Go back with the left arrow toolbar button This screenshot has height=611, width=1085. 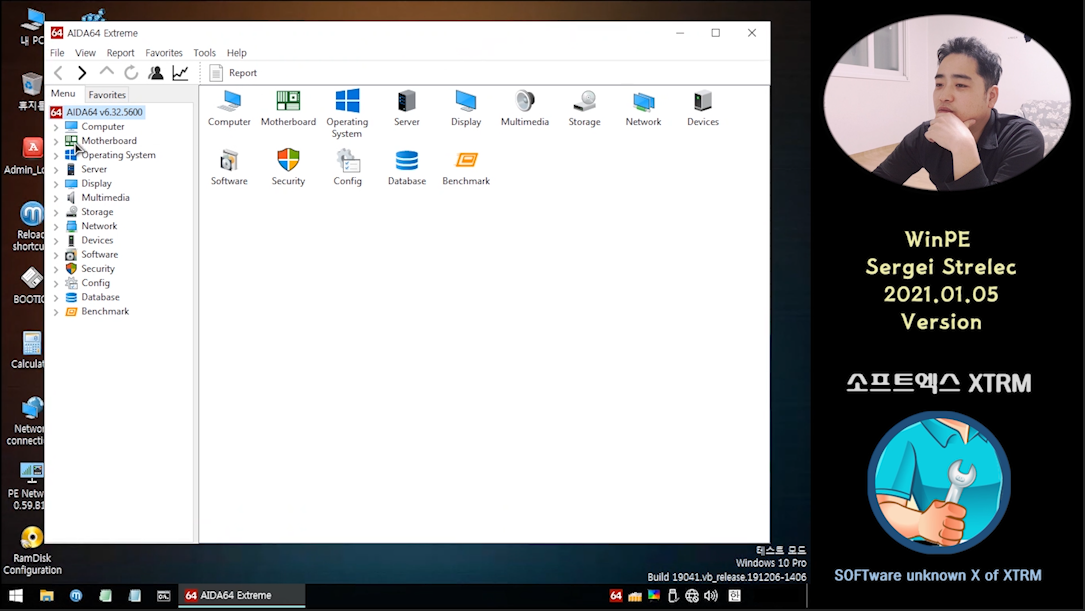59,73
